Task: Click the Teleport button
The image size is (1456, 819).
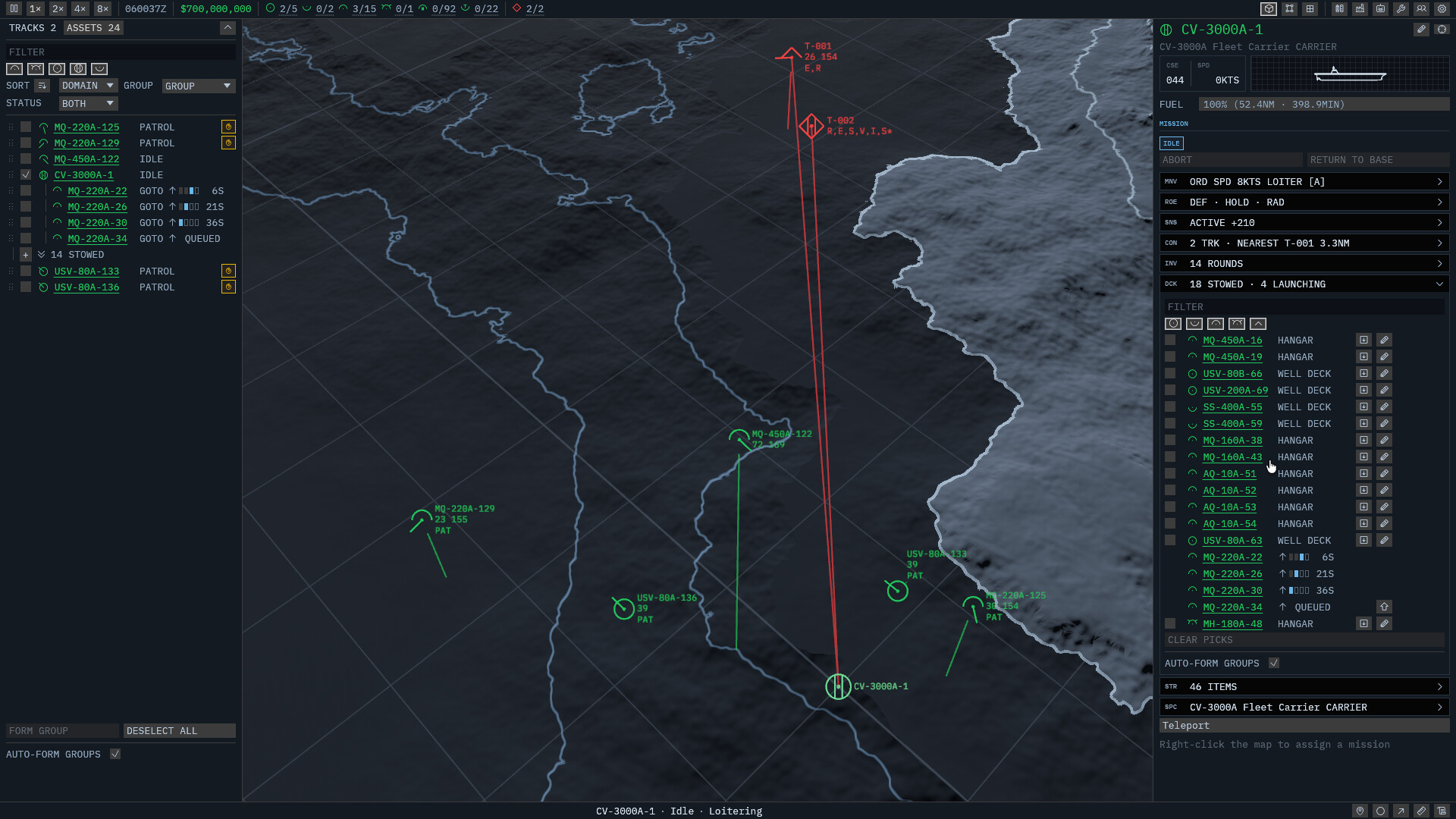Action: (1304, 726)
